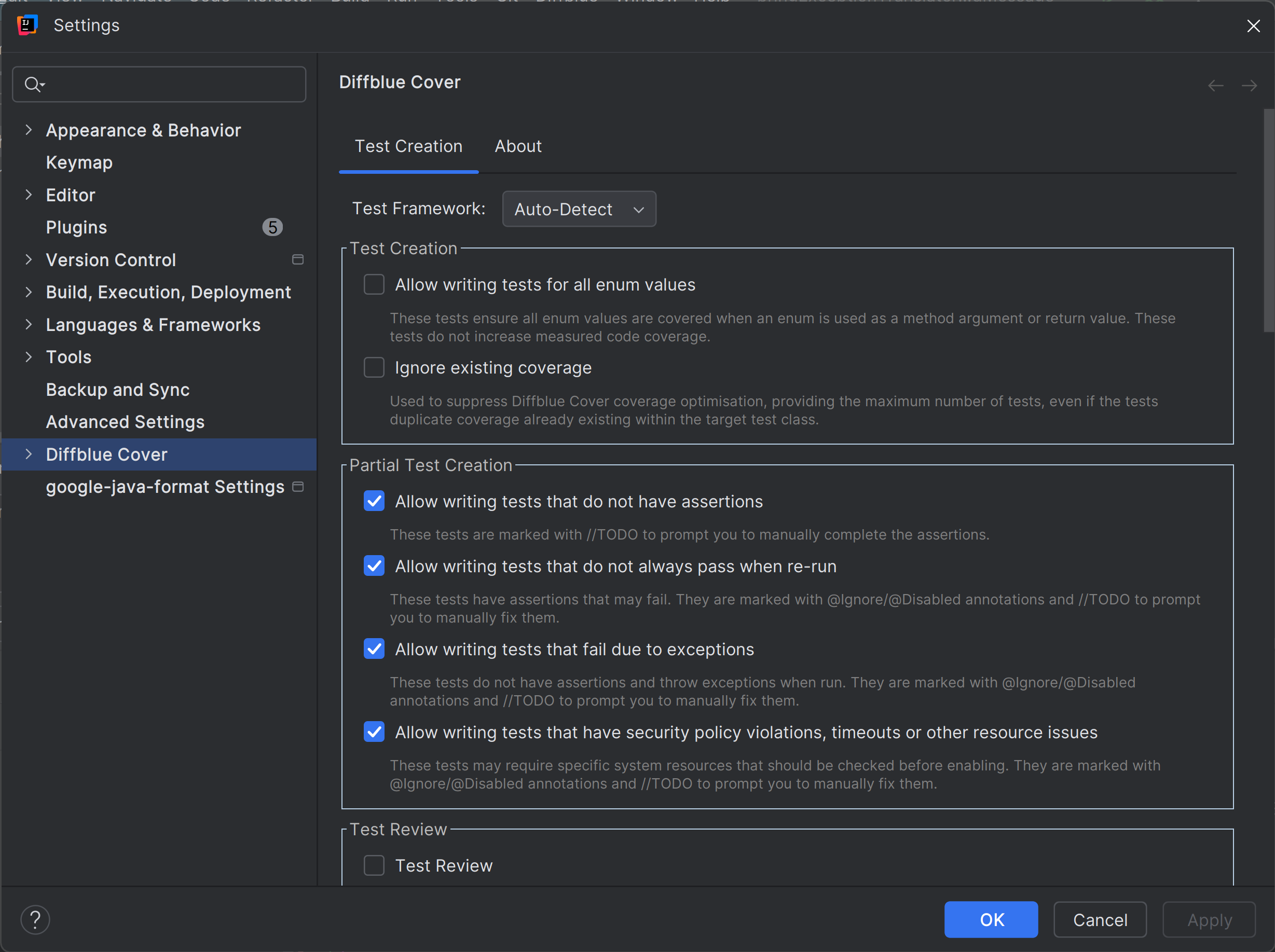
Task: Expand the Diffblue Cover tree node
Action: (x=29, y=454)
